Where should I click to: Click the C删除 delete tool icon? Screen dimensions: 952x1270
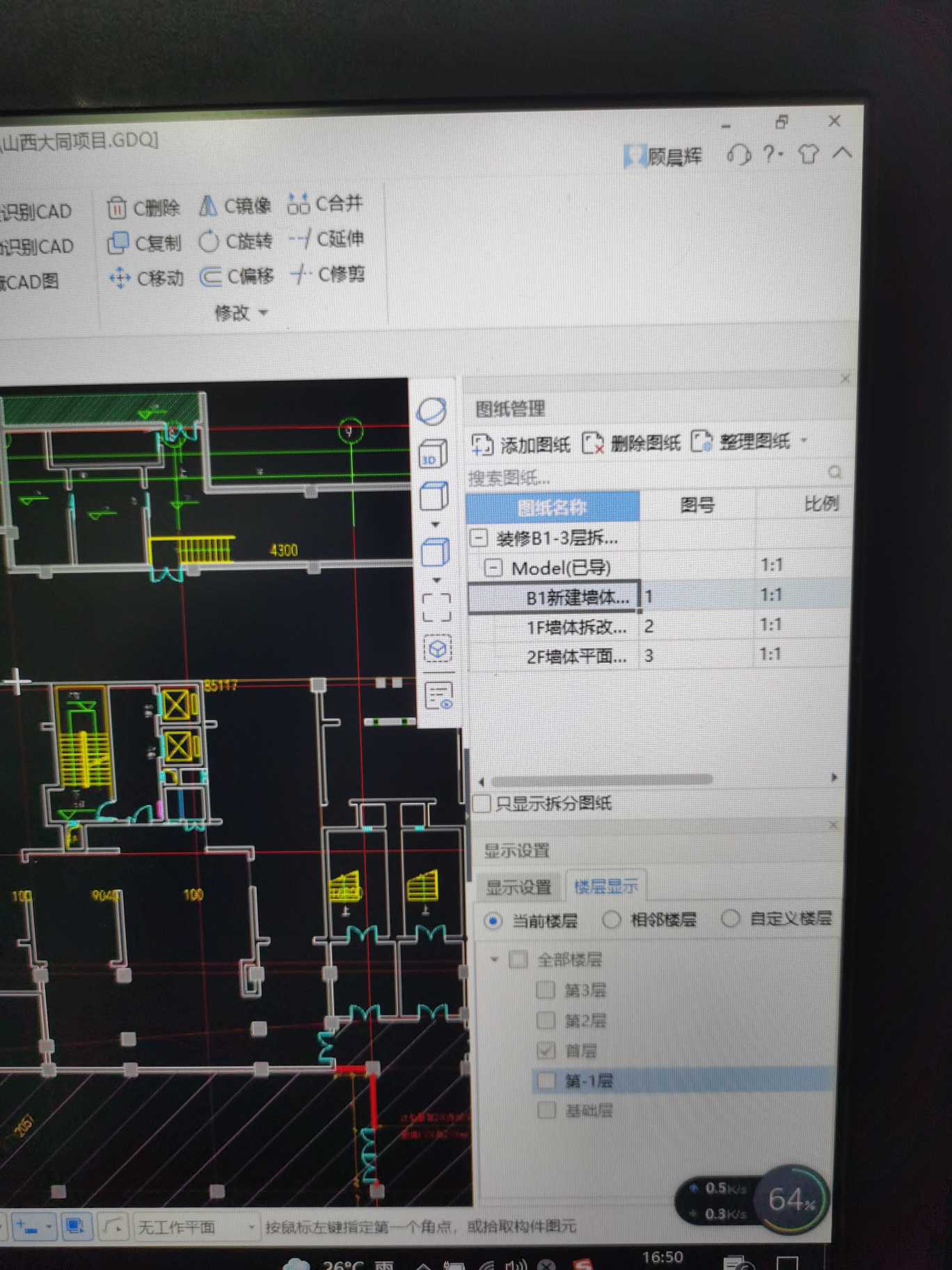coord(116,207)
